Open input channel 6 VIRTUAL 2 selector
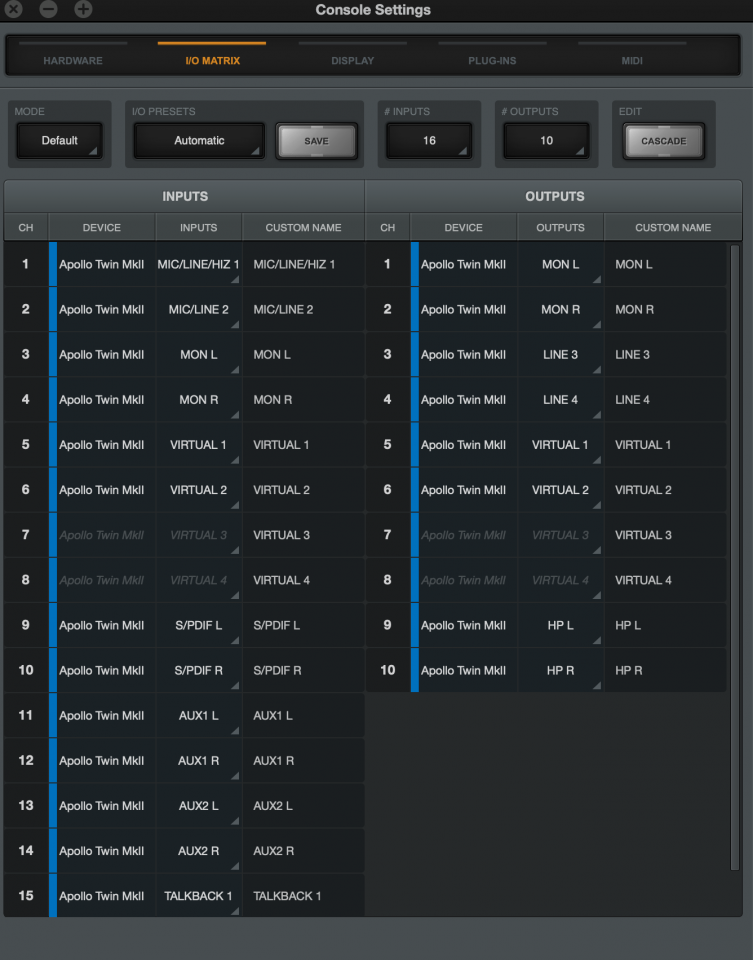 pyautogui.click(x=198, y=490)
